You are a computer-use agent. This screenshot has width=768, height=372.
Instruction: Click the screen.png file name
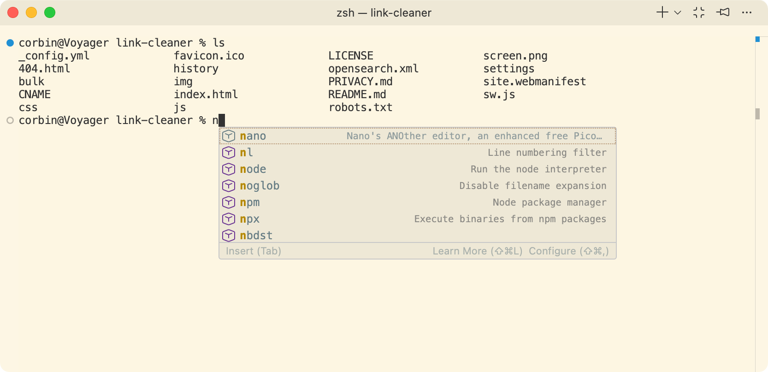[515, 56]
